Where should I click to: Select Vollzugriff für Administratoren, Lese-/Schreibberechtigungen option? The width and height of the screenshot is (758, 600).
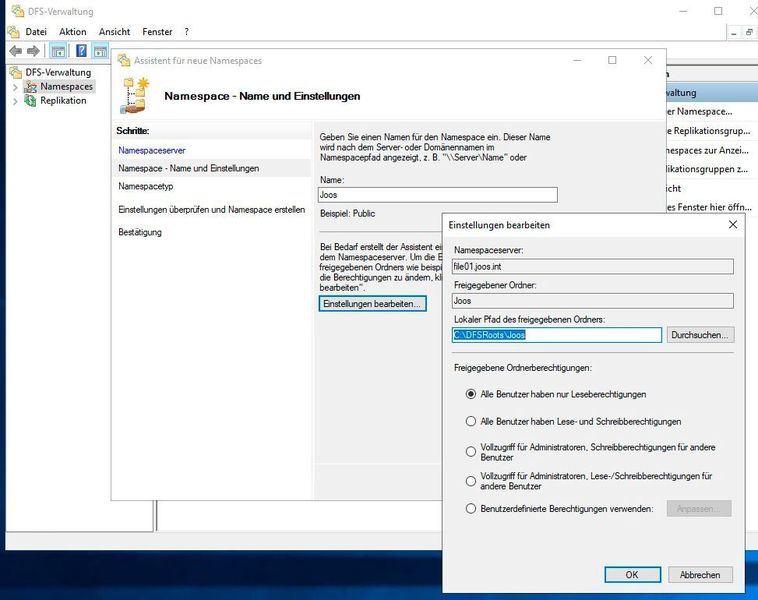coord(470,481)
